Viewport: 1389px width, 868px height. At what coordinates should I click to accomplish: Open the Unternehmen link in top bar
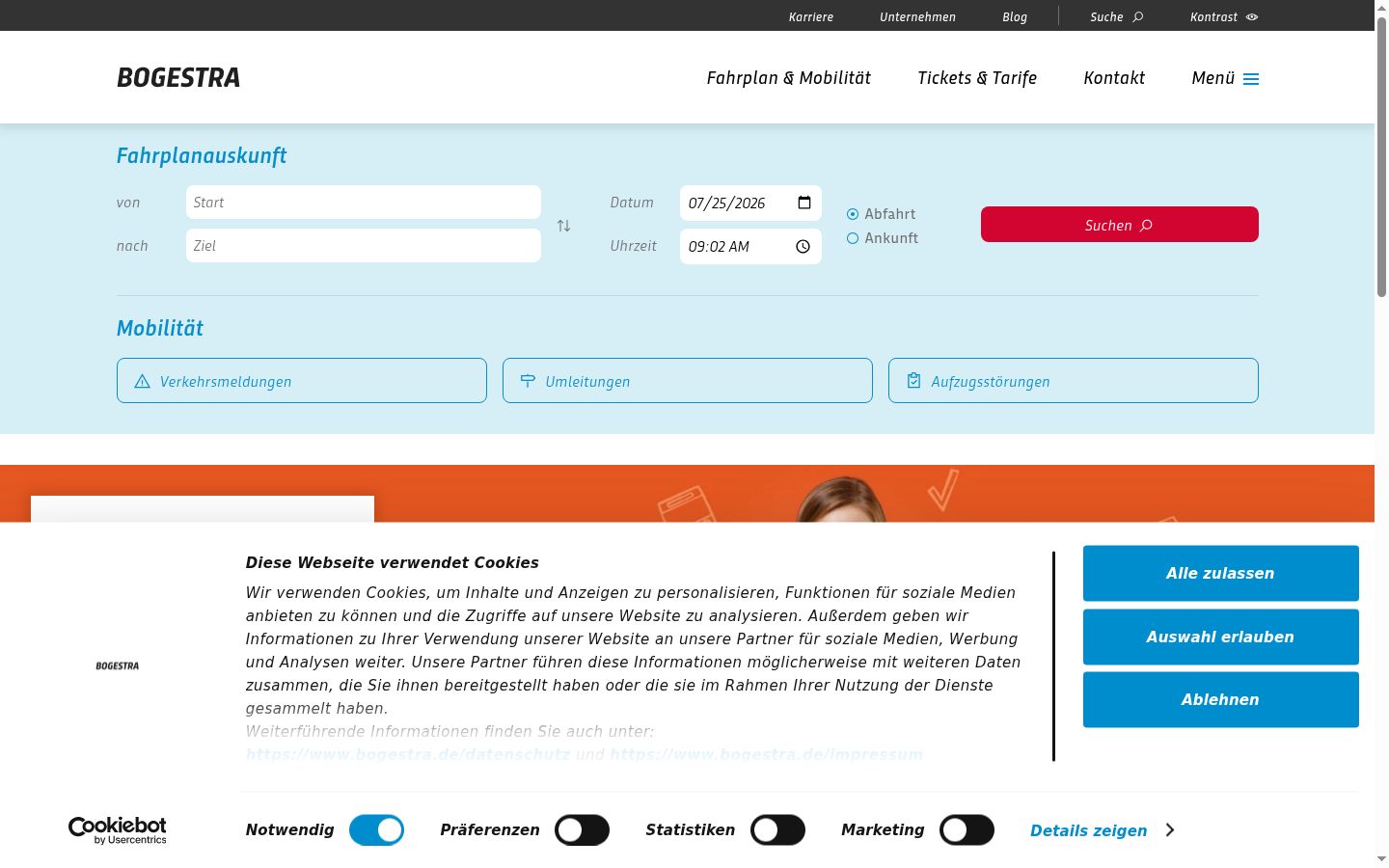[x=917, y=17]
